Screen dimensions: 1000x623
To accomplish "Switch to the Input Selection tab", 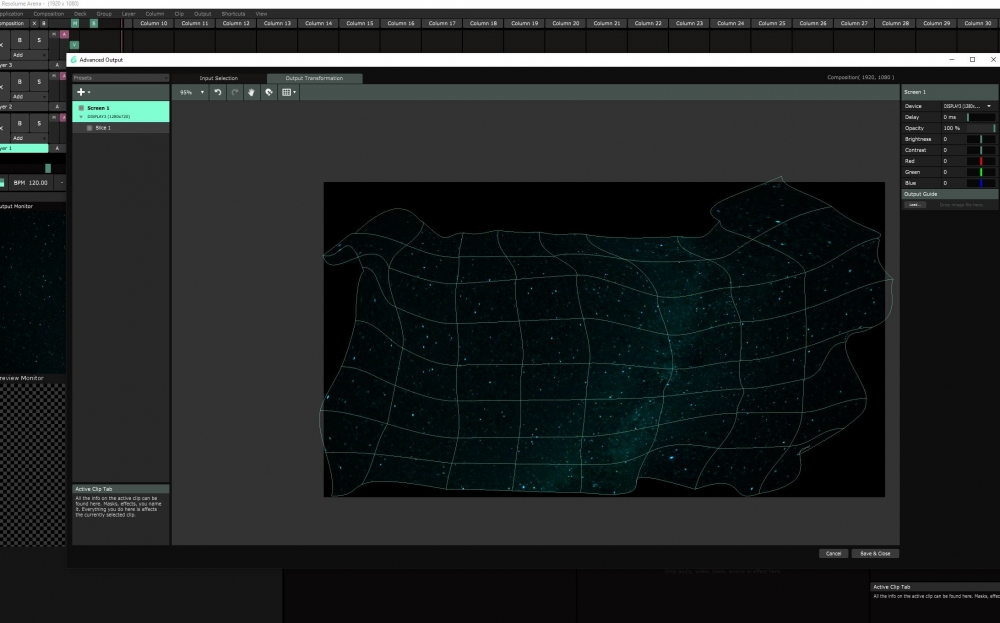I will pos(219,78).
